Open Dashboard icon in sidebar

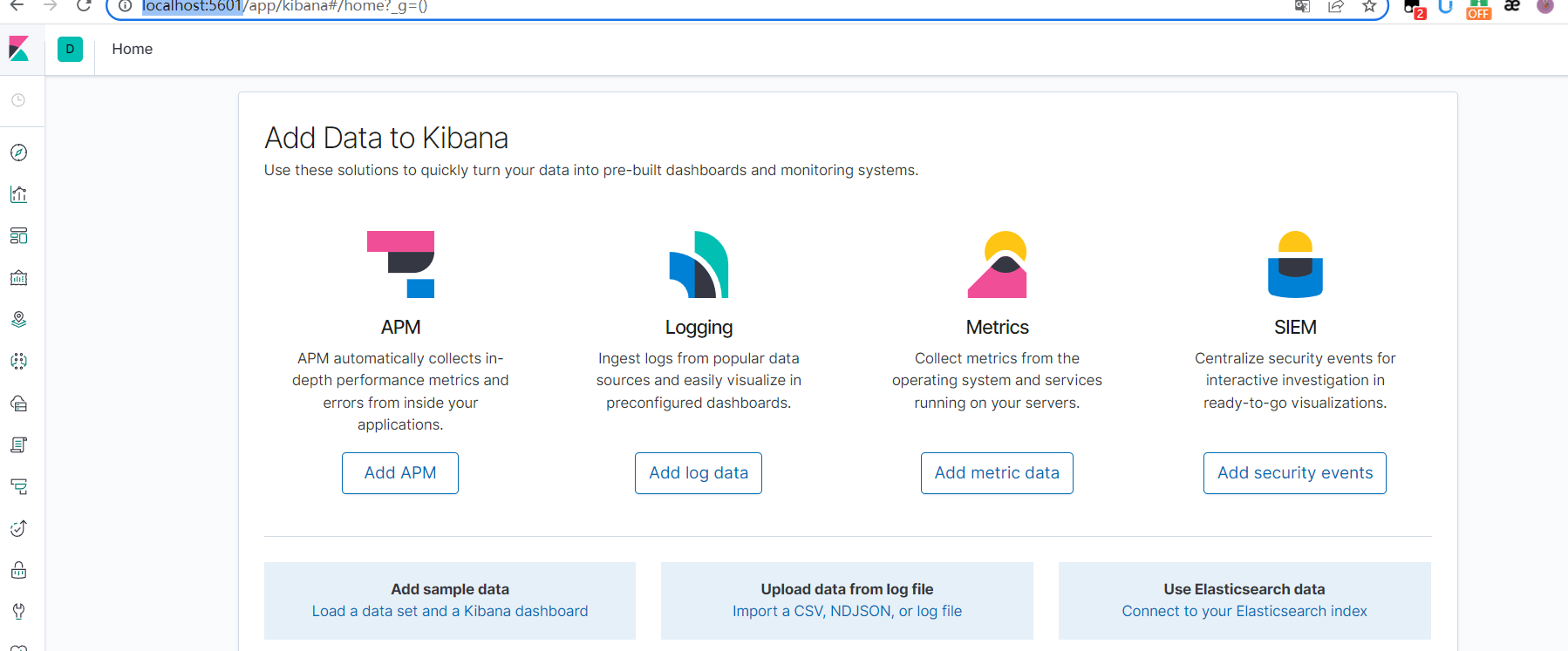pyautogui.click(x=18, y=236)
